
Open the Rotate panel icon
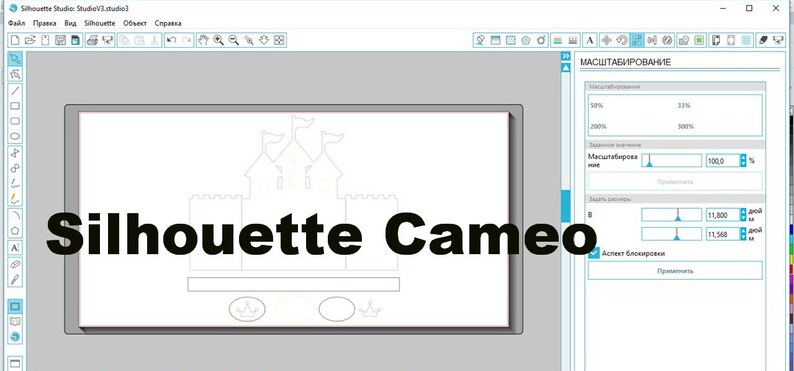coord(622,40)
